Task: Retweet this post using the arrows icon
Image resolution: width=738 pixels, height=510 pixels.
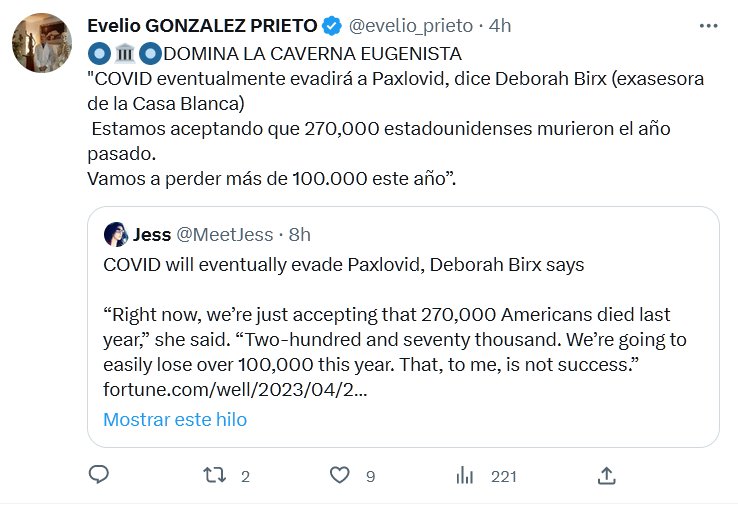Action: click(213, 475)
